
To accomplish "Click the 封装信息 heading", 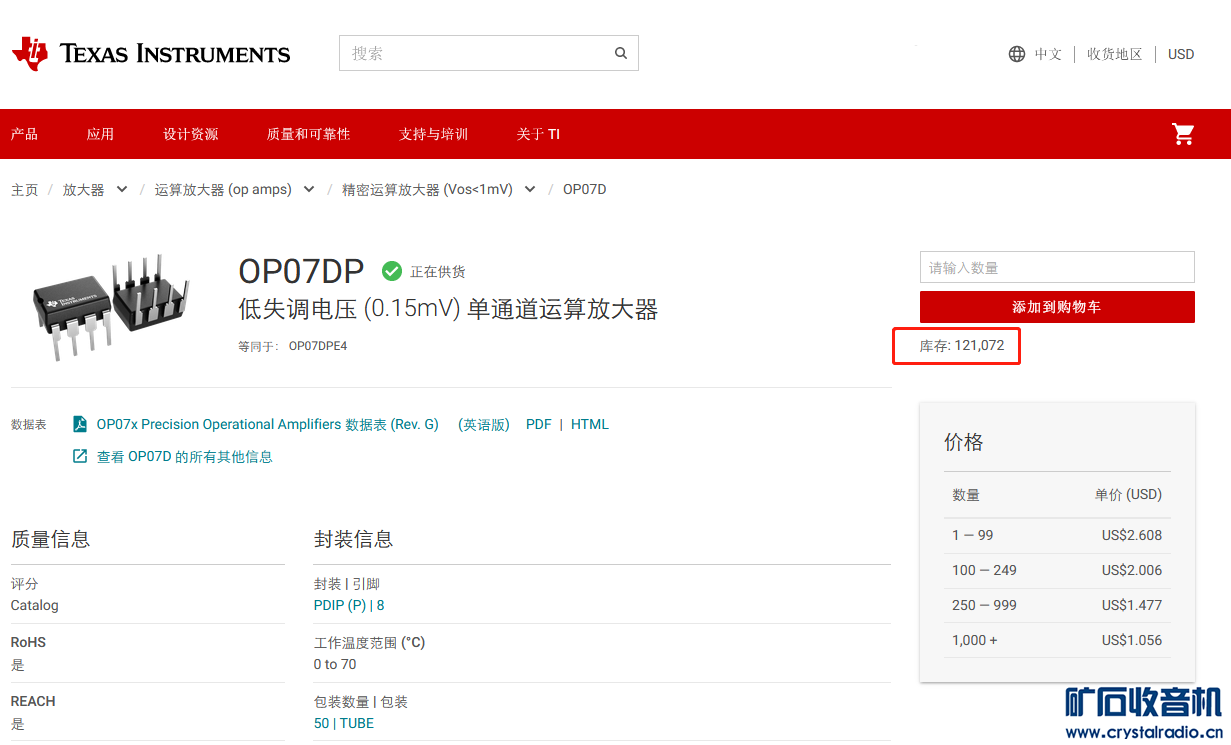I will point(353,539).
